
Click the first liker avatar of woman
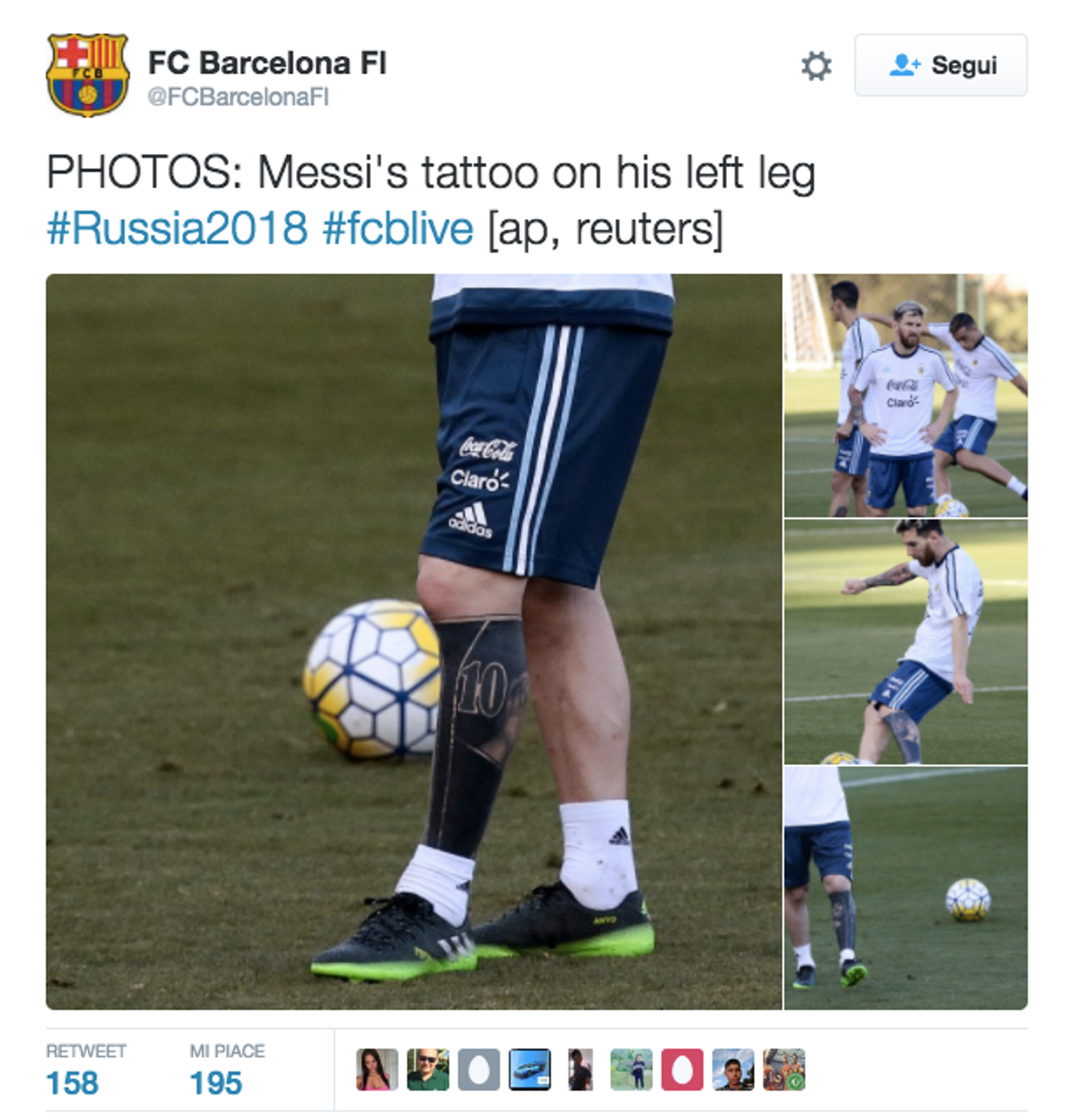pyautogui.click(x=376, y=1070)
